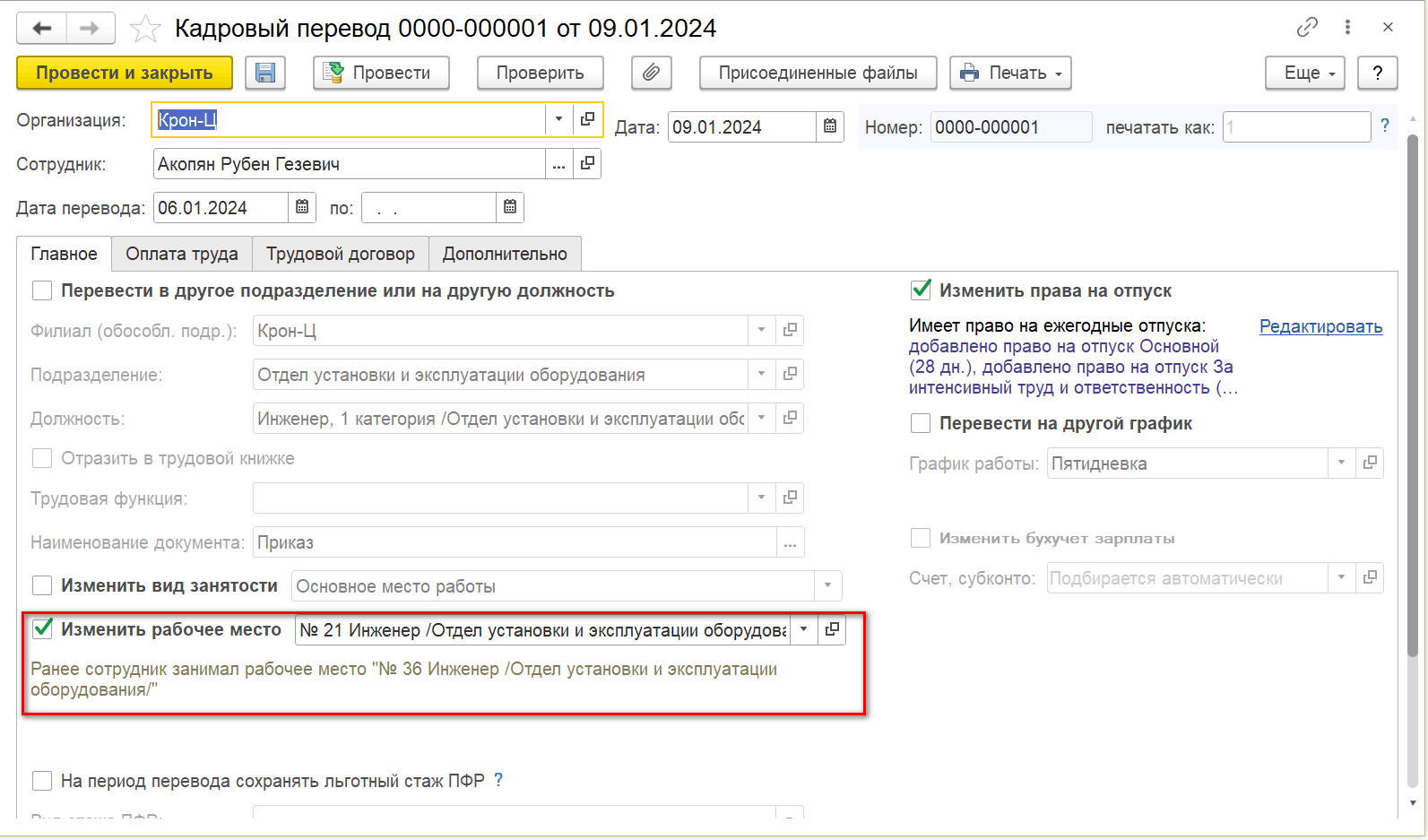Image resolution: width=1428 pixels, height=840 pixels.
Task: Open calendar picker for Дата field
Action: [830, 127]
